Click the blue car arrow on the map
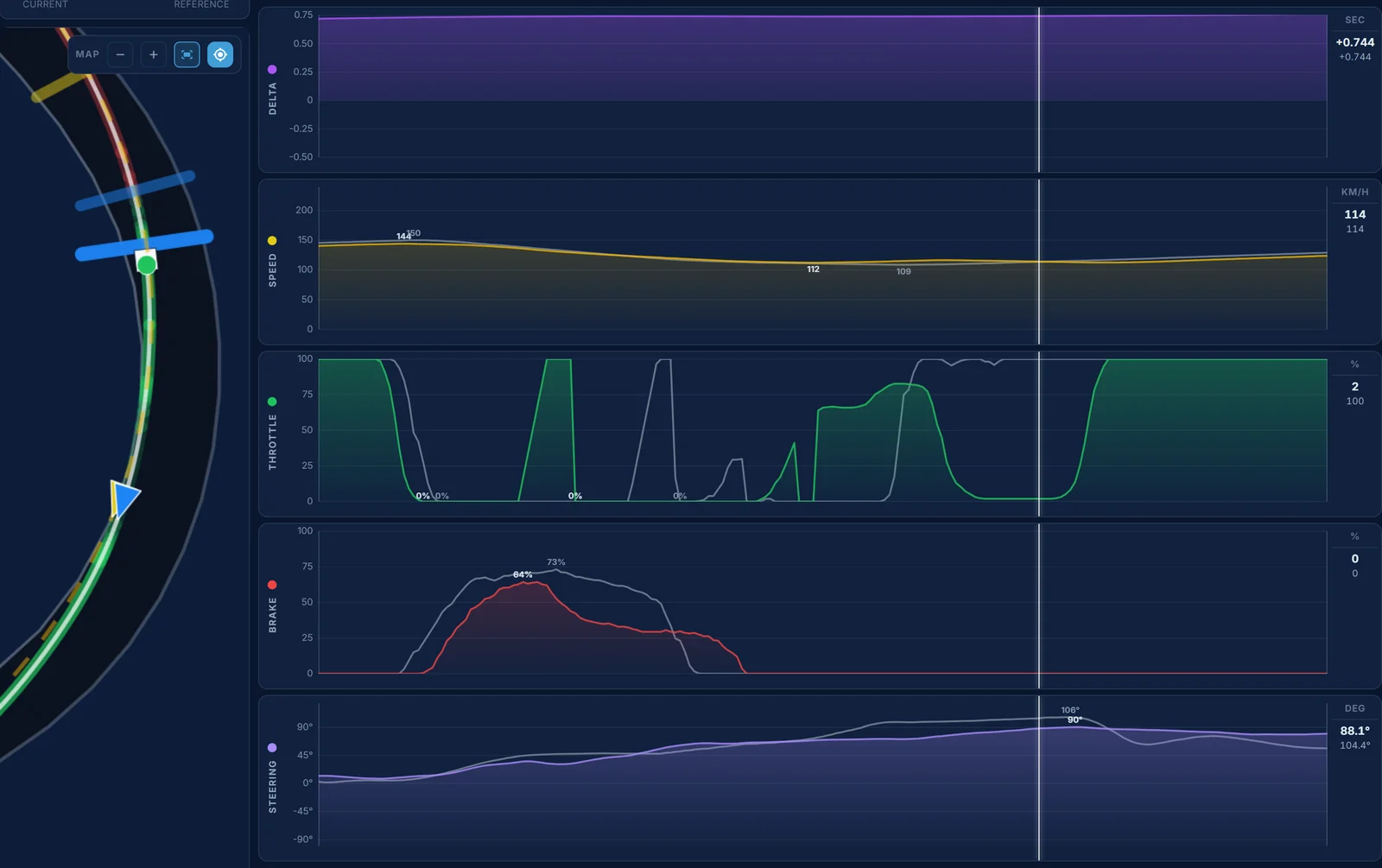This screenshot has height=868, width=1382. [x=125, y=498]
